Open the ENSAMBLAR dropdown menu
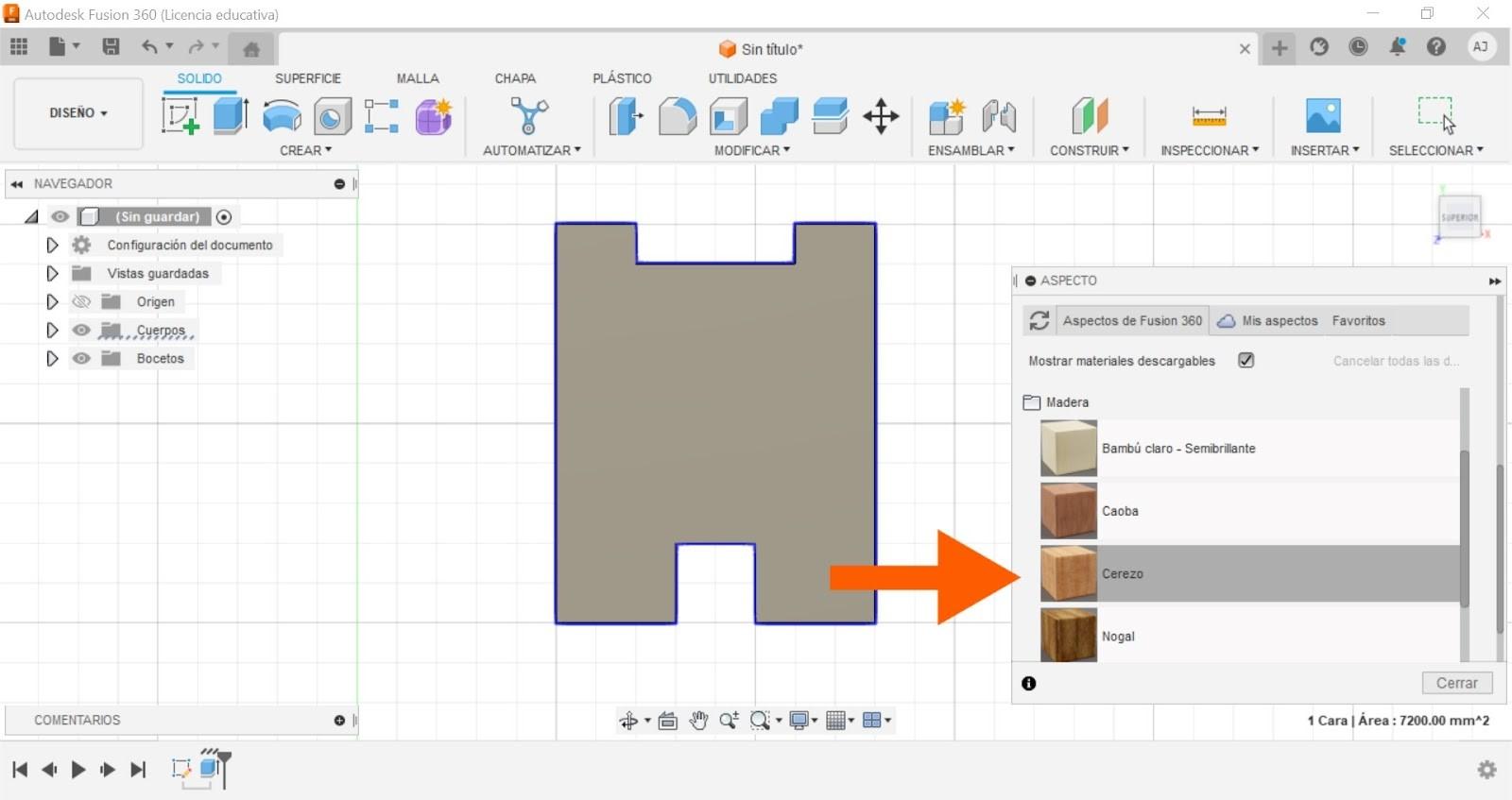Image resolution: width=1512 pixels, height=800 pixels. click(971, 150)
